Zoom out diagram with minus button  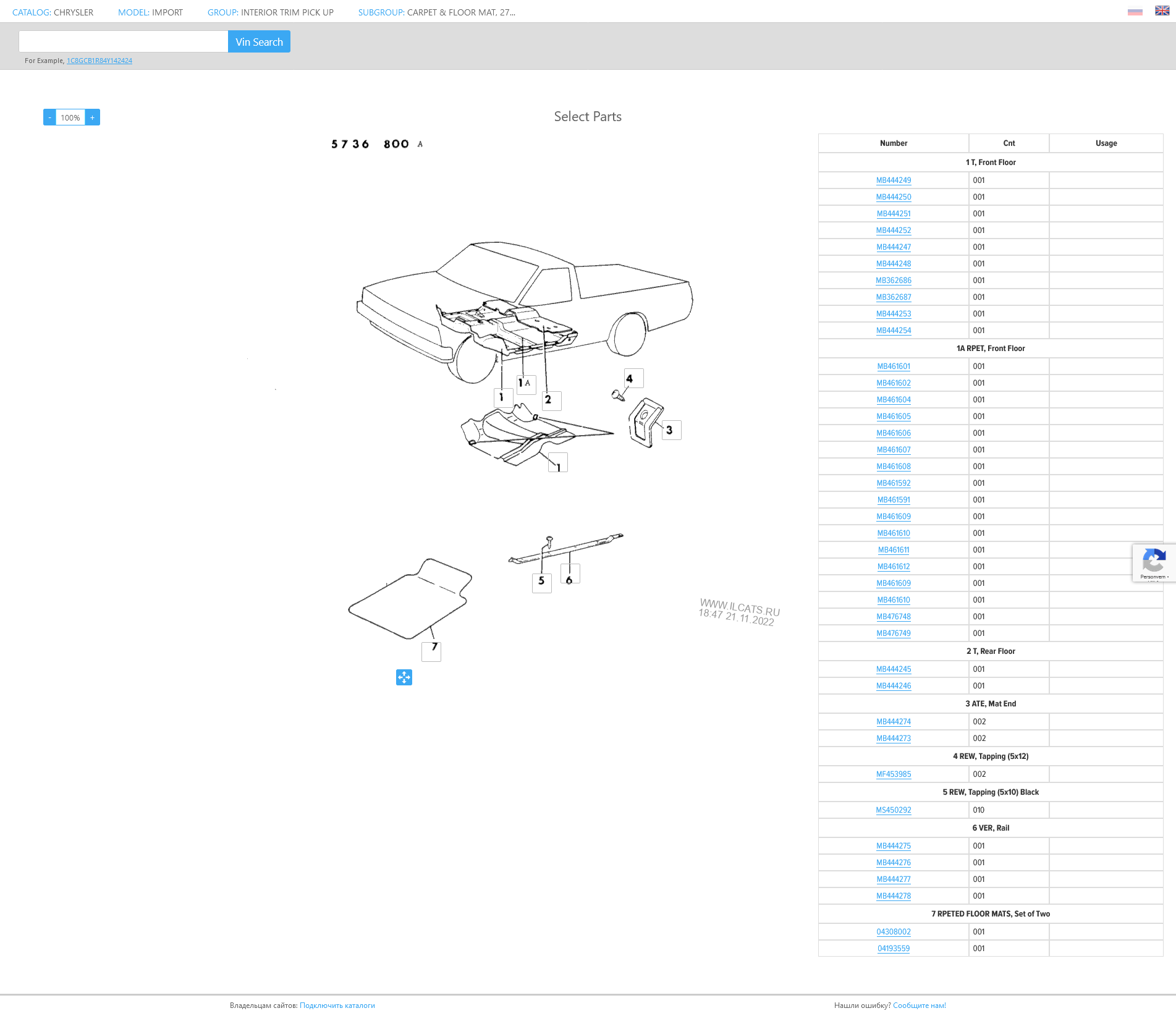[49, 117]
